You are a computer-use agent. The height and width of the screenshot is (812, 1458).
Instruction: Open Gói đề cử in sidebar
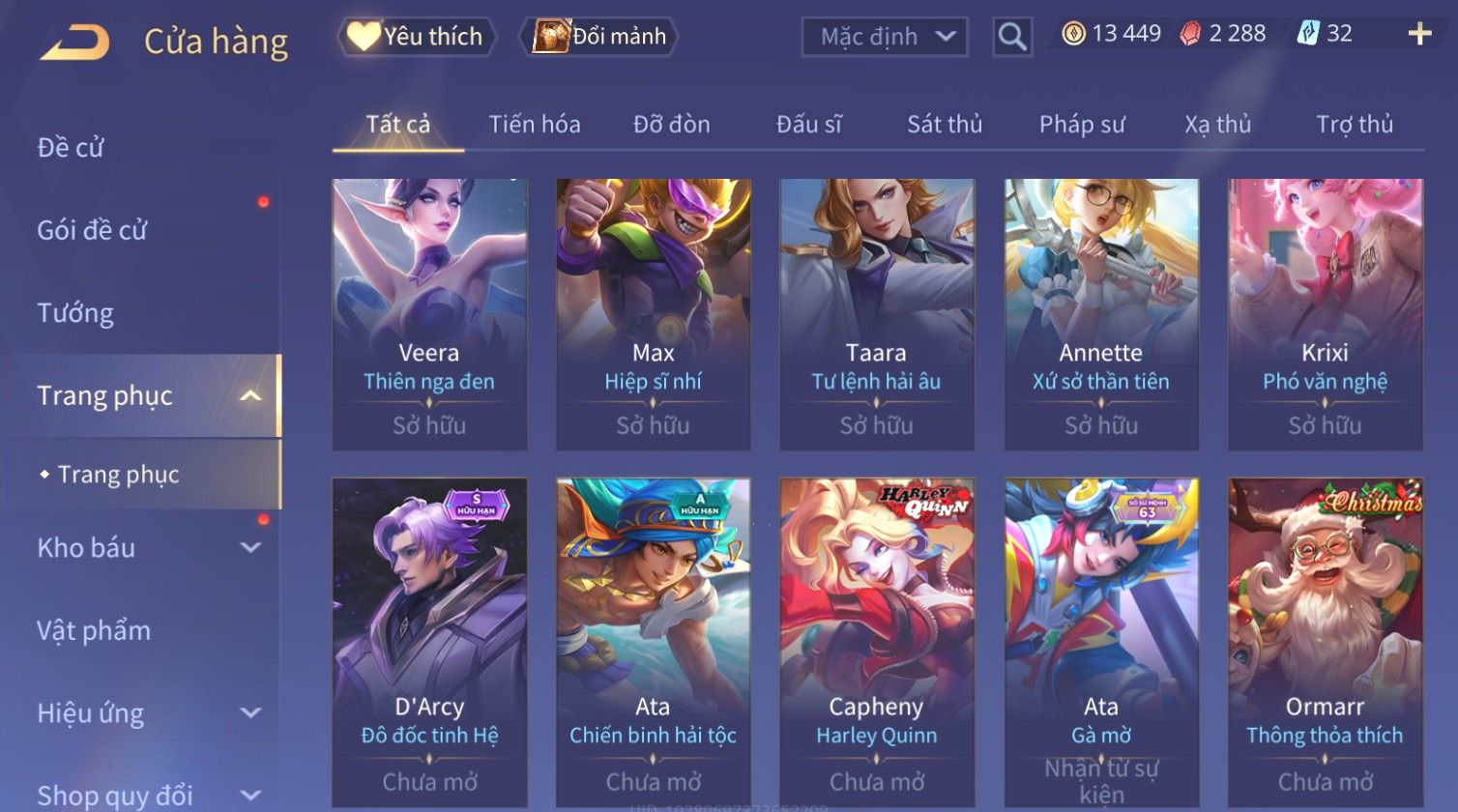click(x=92, y=230)
